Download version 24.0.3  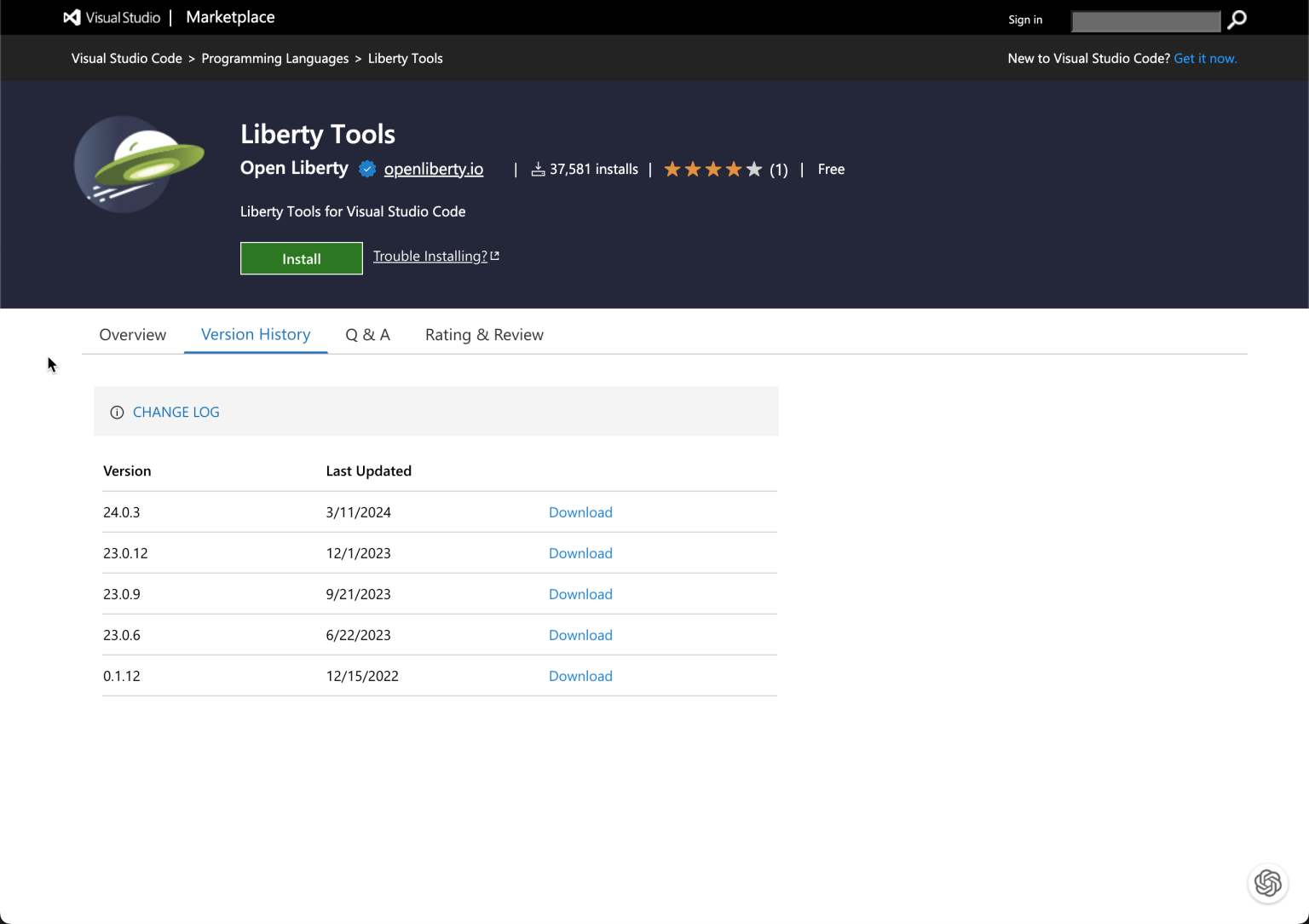point(580,511)
